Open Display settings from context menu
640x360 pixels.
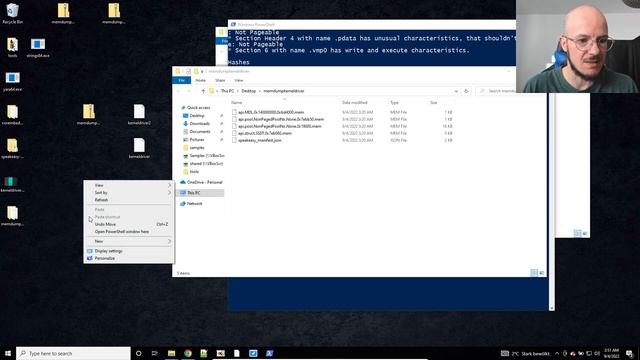pyautogui.click(x=129, y=251)
